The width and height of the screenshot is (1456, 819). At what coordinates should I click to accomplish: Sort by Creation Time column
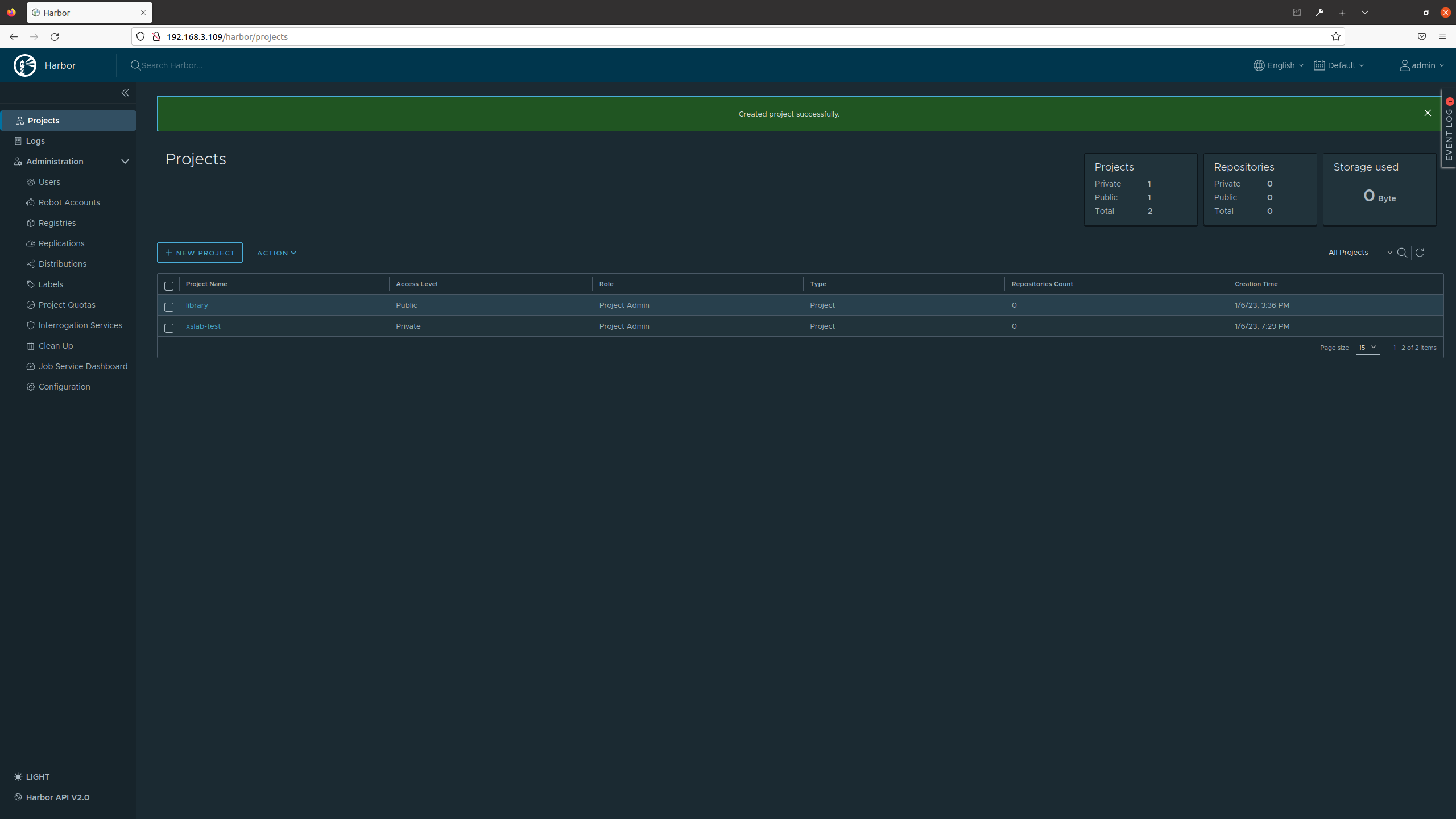tap(1256, 284)
